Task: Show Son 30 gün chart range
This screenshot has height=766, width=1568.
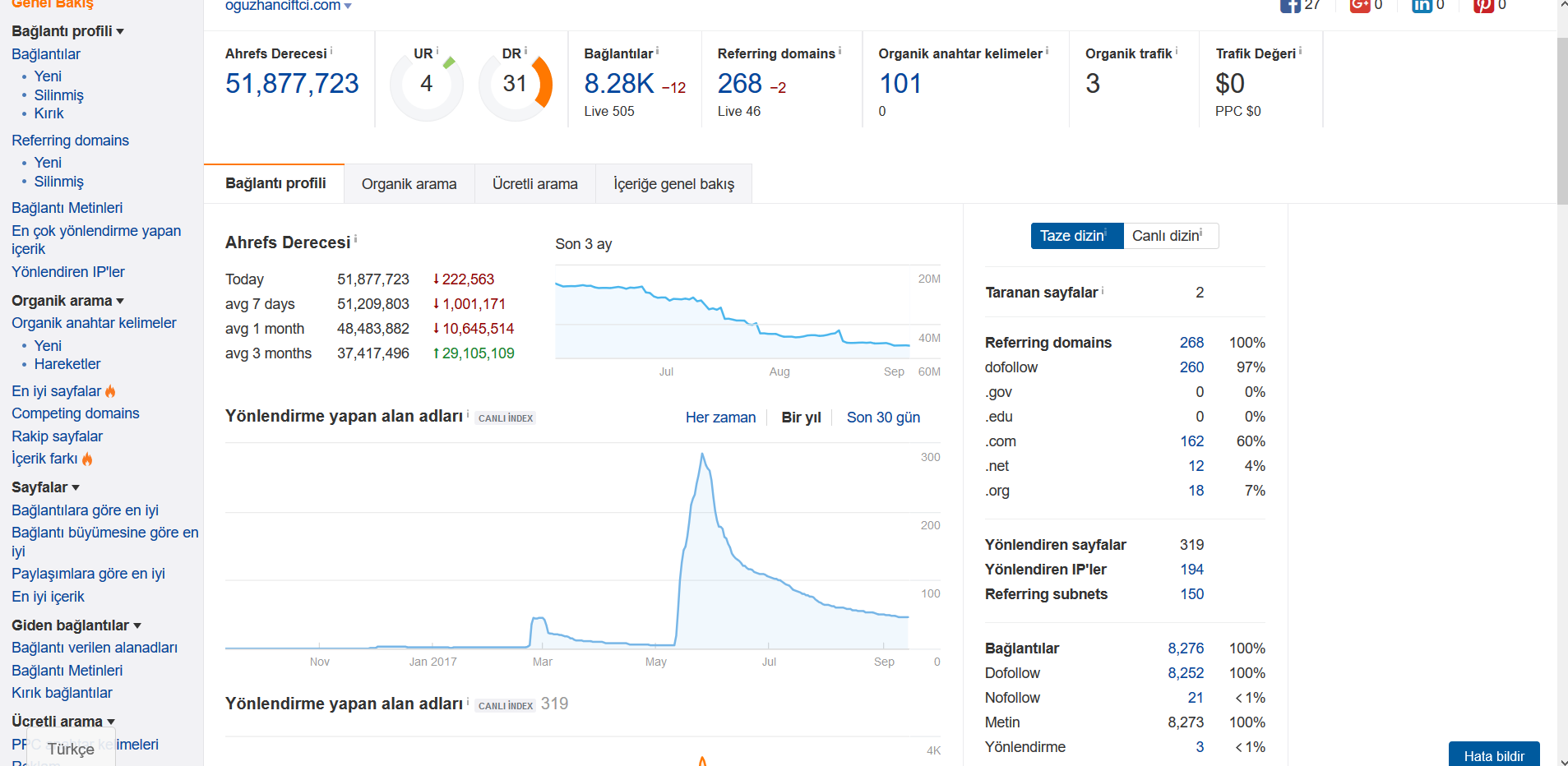Action: pos(883,418)
